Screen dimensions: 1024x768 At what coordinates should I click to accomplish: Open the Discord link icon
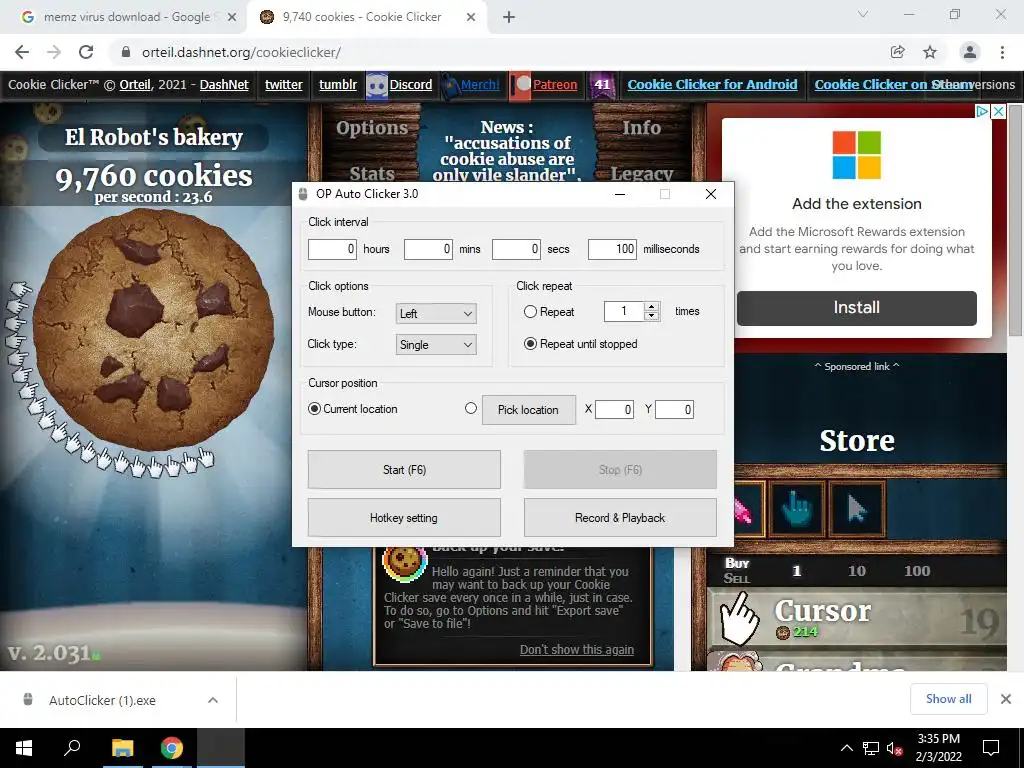point(377,85)
